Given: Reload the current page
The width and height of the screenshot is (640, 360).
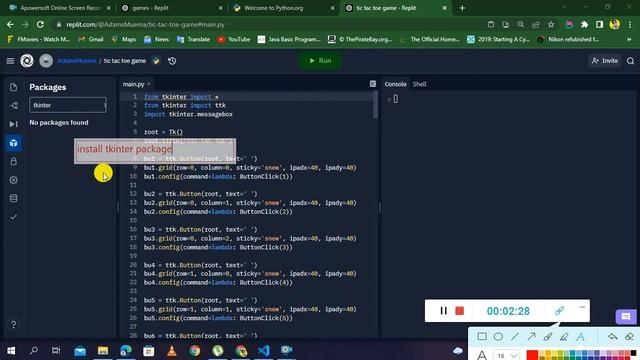Looking at the screenshot, I should pyautogui.click(x=40, y=24).
